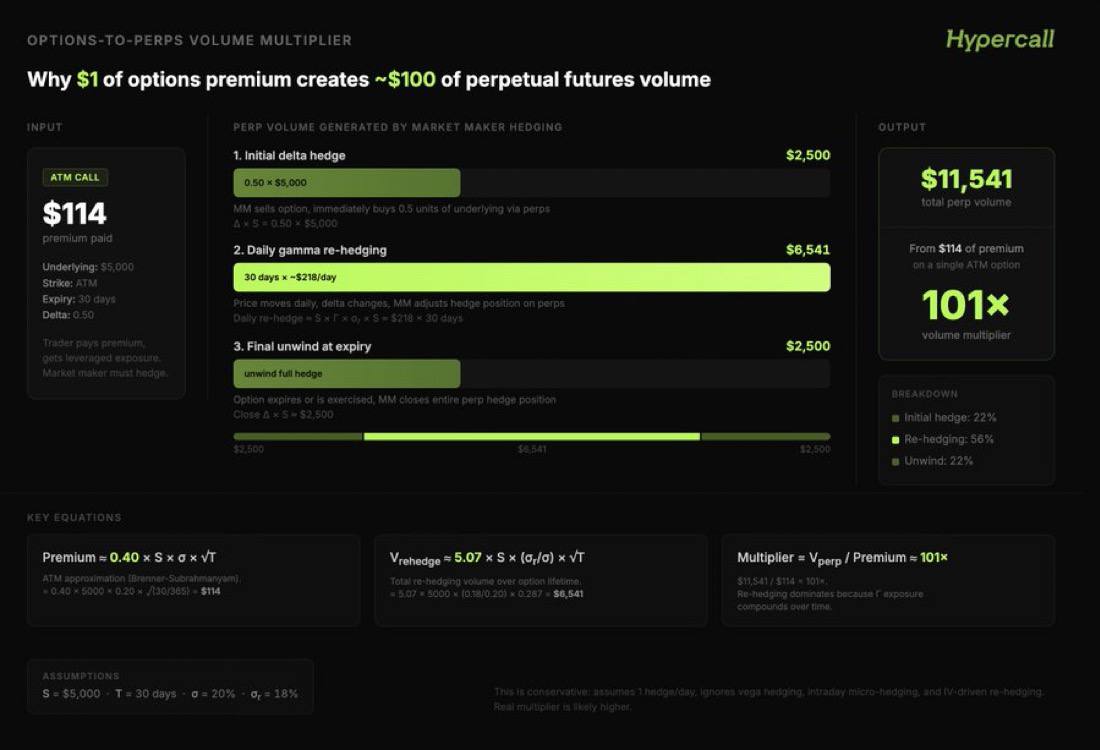Viewport: 1100px width, 750px height.
Task: Open the Multiplier equation card
Action: pos(888,580)
